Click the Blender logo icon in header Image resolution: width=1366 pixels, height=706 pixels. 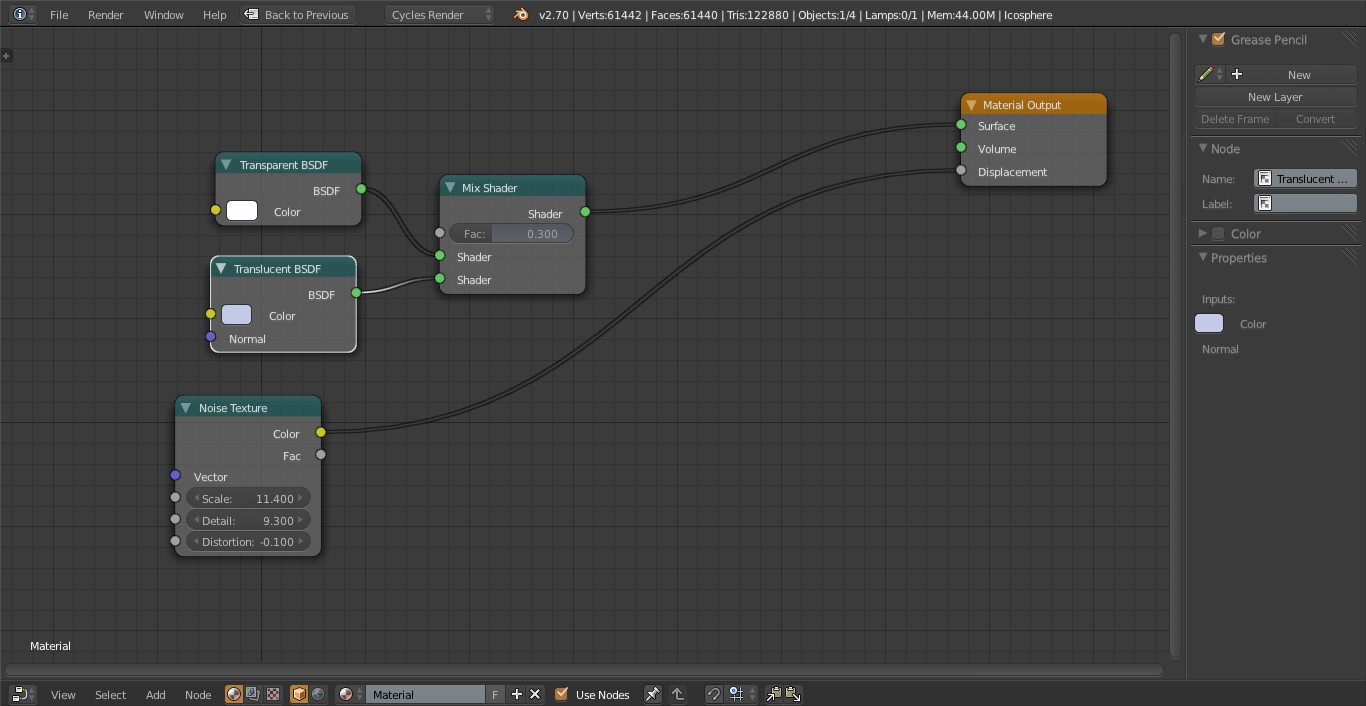click(520, 15)
